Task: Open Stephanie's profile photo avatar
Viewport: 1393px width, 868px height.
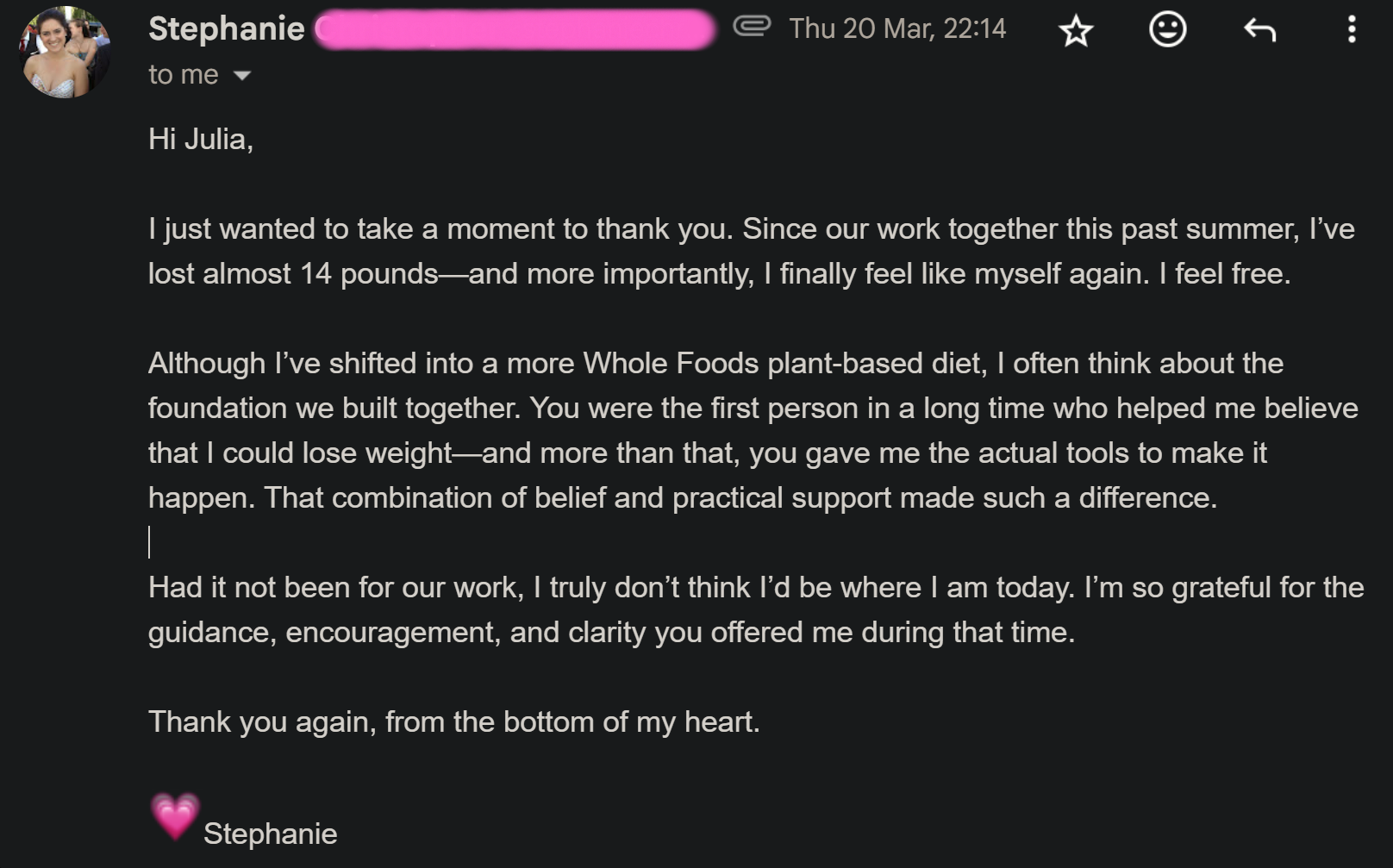Action: [x=65, y=52]
